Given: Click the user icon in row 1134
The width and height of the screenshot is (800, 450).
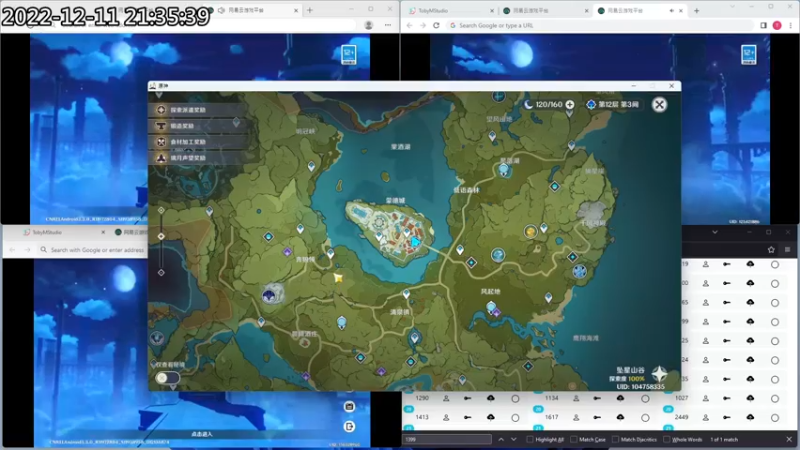Looking at the screenshot, I should pyautogui.click(x=576, y=398).
